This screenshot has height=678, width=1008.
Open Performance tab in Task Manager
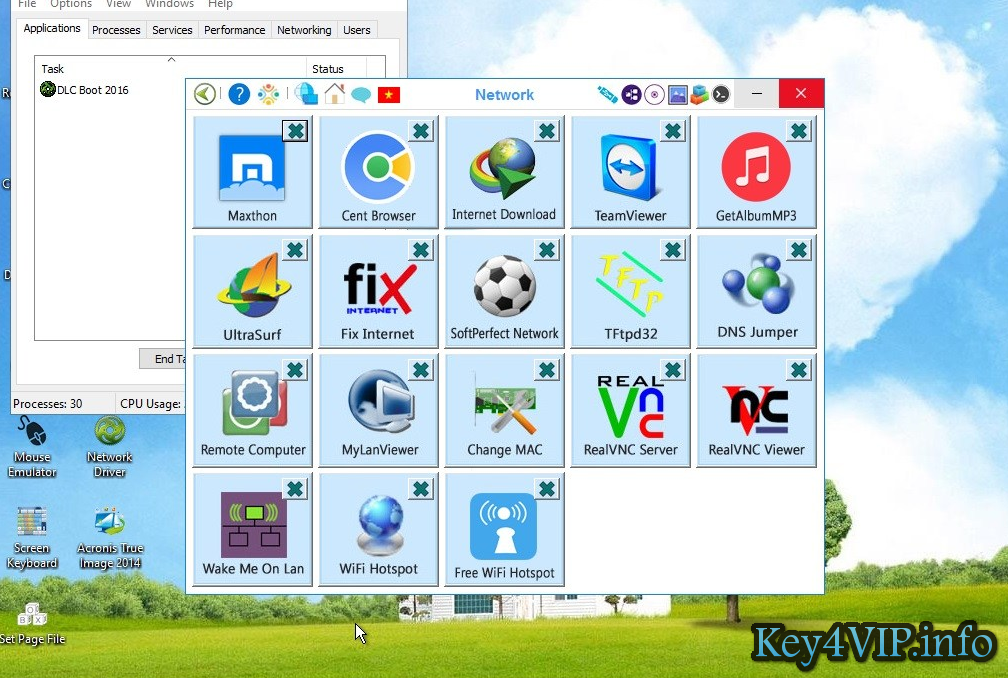click(234, 30)
